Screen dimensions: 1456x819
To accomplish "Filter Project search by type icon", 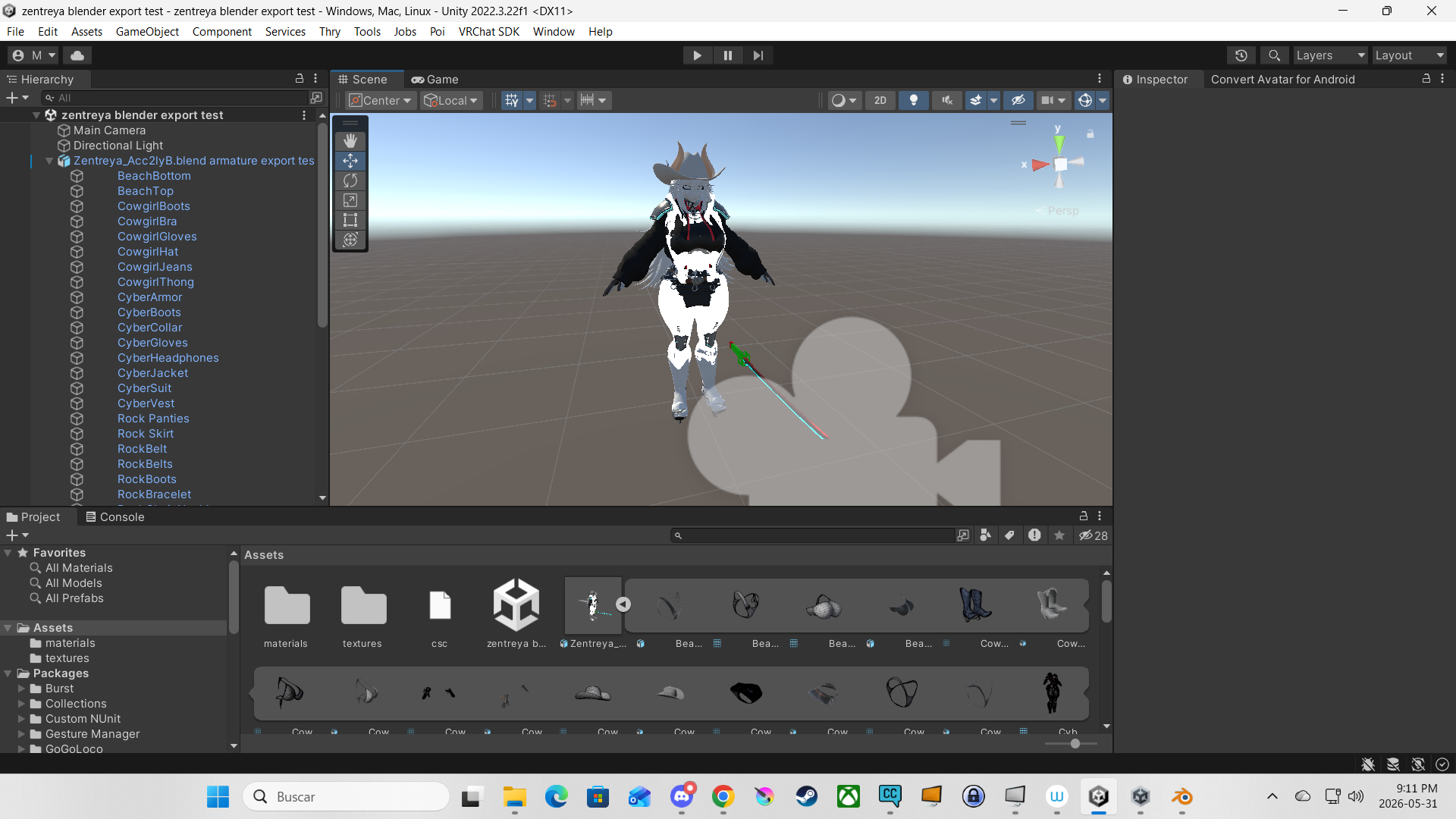I will click(986, 535).
